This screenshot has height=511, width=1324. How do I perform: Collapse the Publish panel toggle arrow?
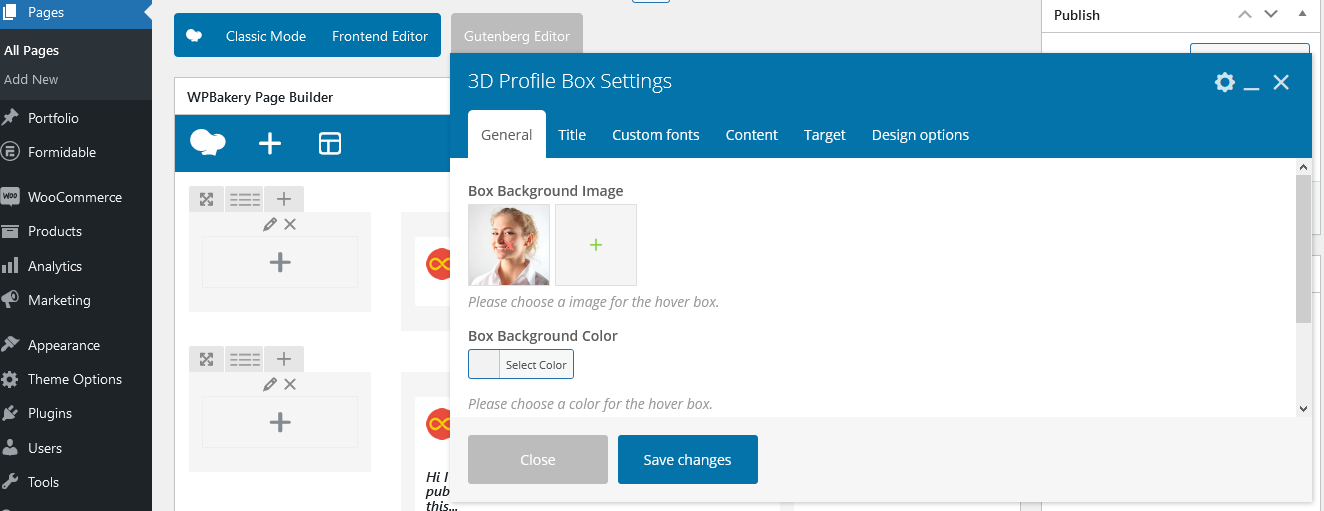click(1301, 14)
